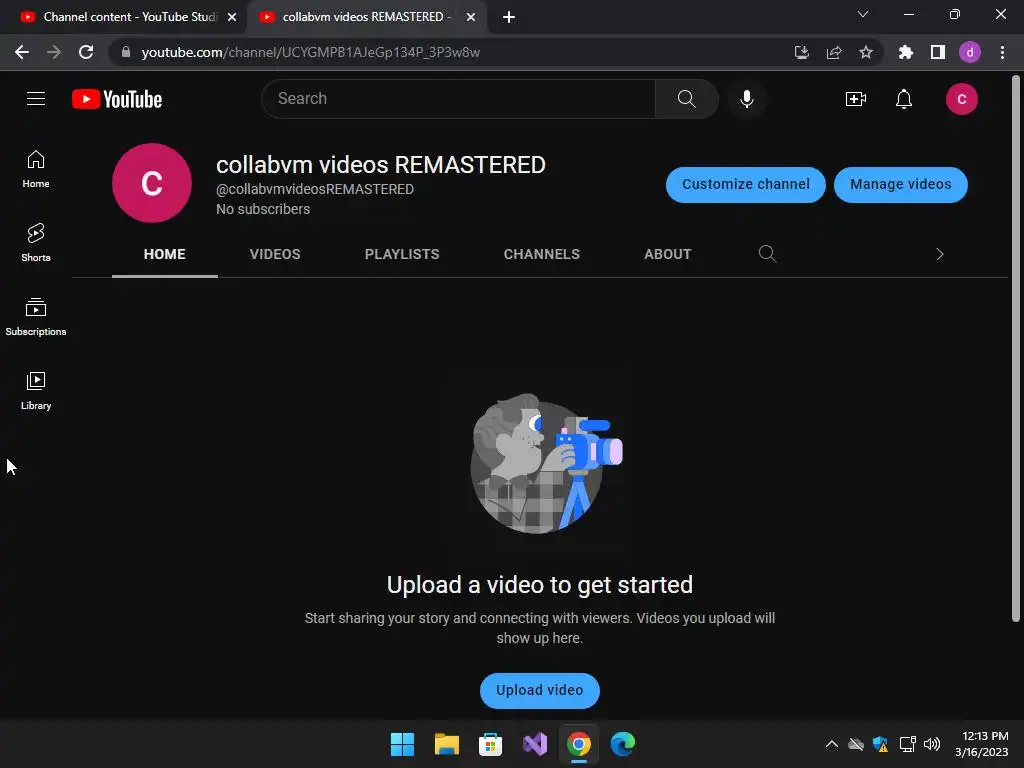Click the YouTube logo
Screen dimensions: 1024x768
point(117,99)
